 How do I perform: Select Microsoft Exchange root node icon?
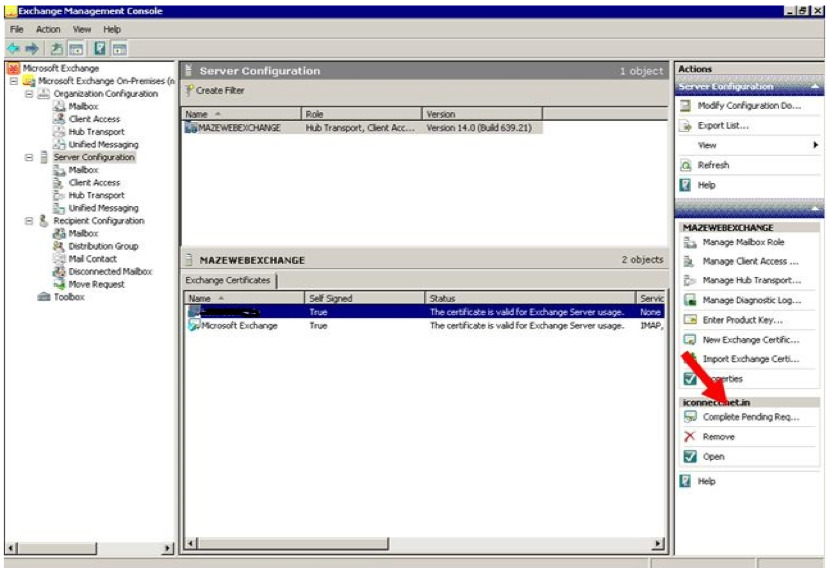(x=13, y=68)
